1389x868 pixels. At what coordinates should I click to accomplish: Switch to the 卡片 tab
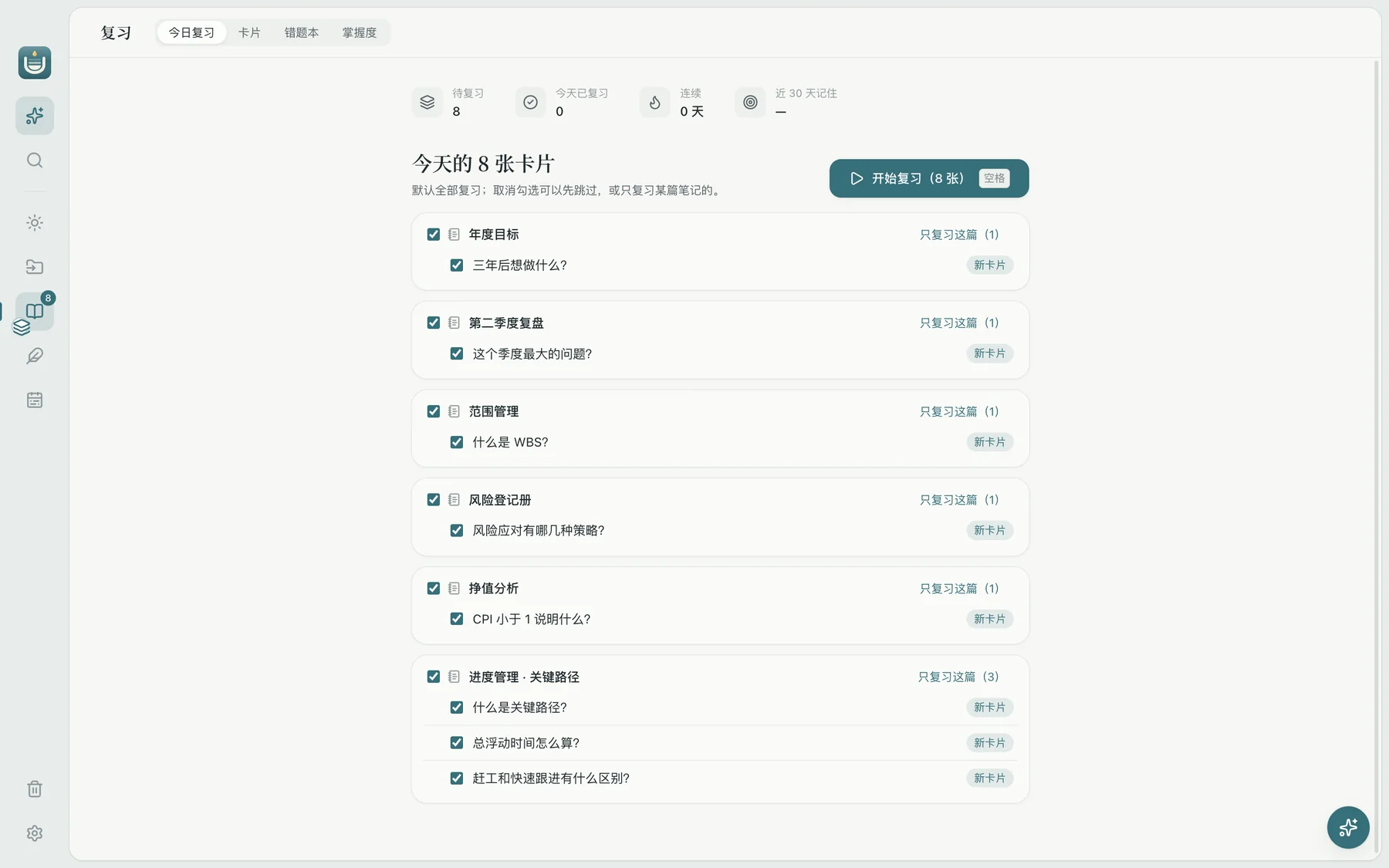(x=249, y=32)
